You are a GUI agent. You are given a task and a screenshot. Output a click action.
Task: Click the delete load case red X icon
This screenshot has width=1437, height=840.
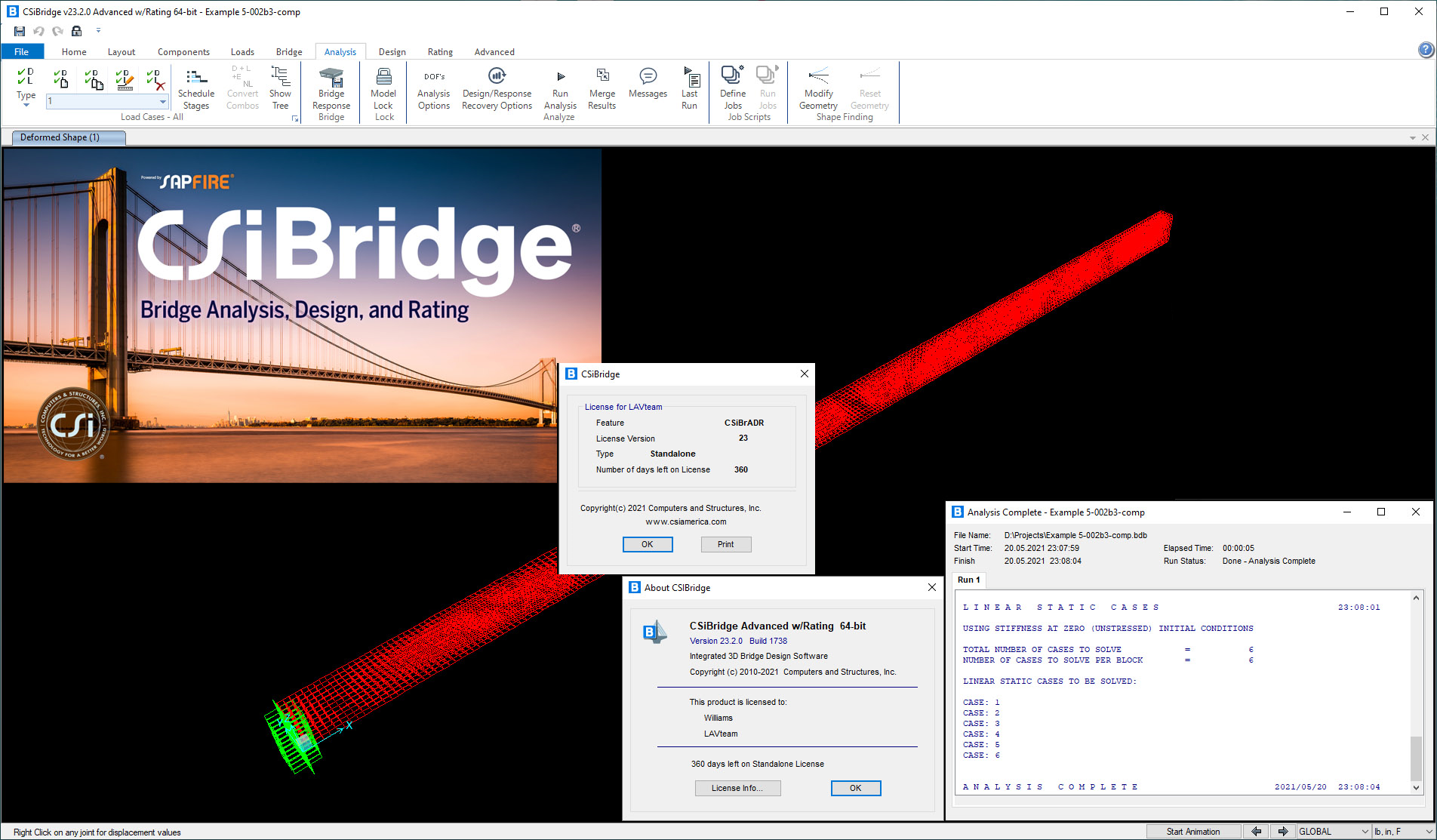pos(155,78)
